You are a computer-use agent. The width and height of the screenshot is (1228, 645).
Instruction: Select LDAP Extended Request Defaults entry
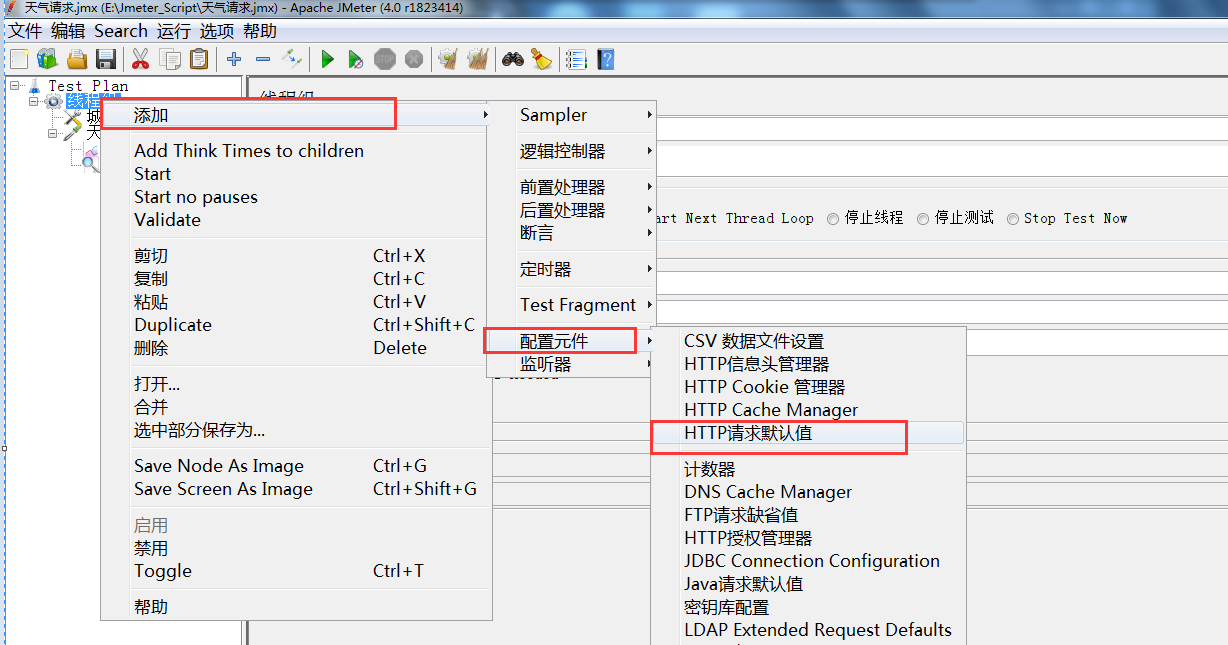(x=808, y=630)
